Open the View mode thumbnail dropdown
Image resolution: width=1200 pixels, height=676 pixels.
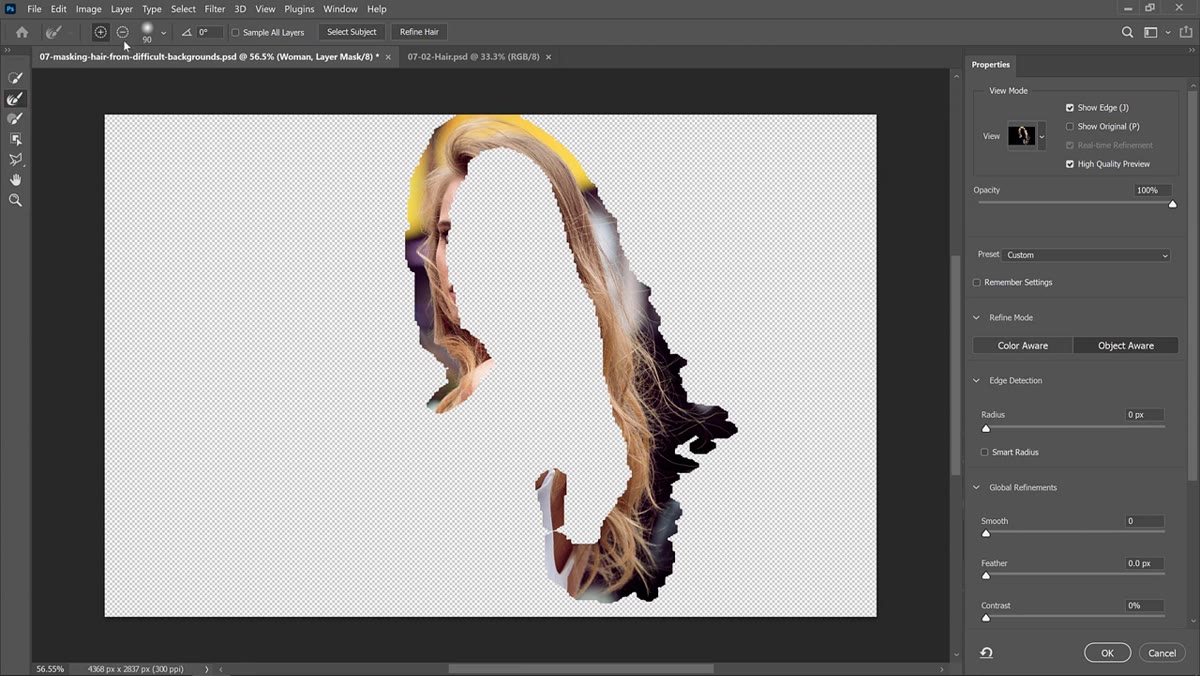[1042, 136]
